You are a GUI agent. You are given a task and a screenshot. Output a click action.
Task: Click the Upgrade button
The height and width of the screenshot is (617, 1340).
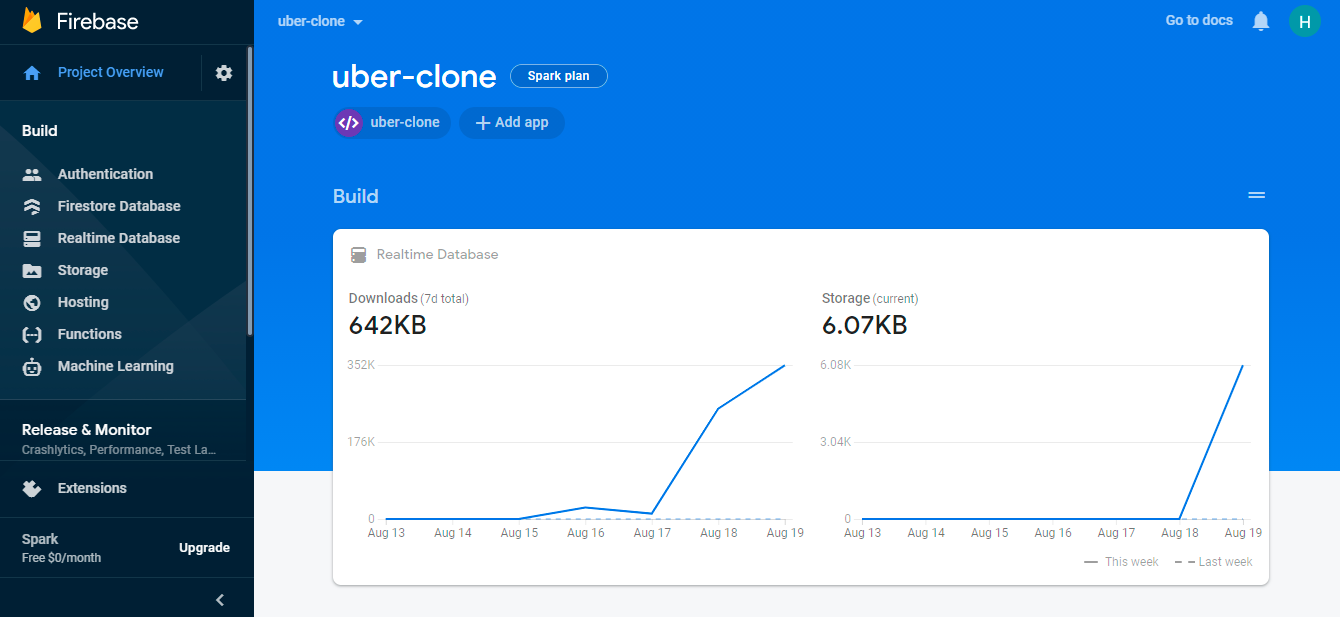click(204, 548)
